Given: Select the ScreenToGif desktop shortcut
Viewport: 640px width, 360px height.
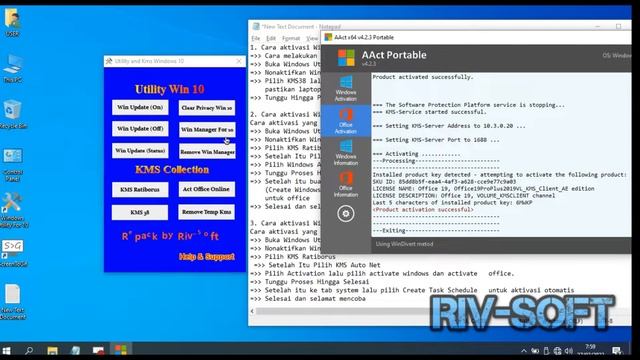Looking at the screenshot, I should pos(13,253).
